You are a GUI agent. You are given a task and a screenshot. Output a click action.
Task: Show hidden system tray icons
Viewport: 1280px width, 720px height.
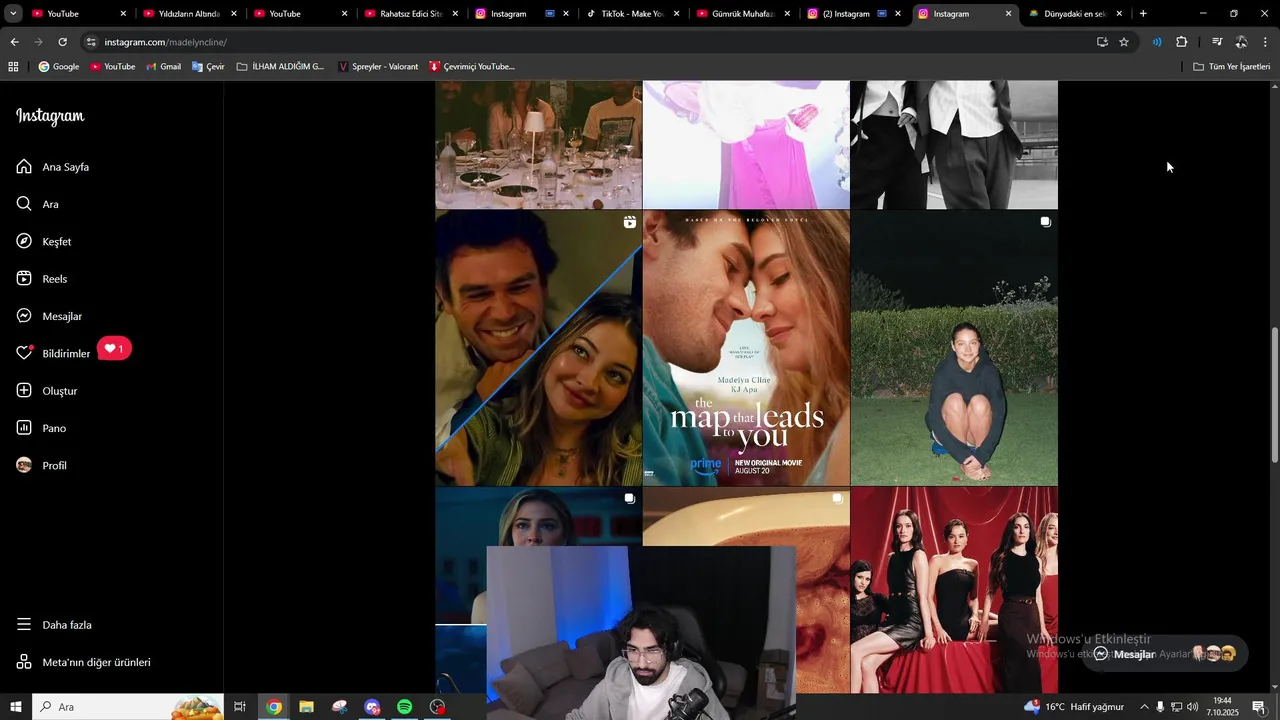[x=1144, y=707]
